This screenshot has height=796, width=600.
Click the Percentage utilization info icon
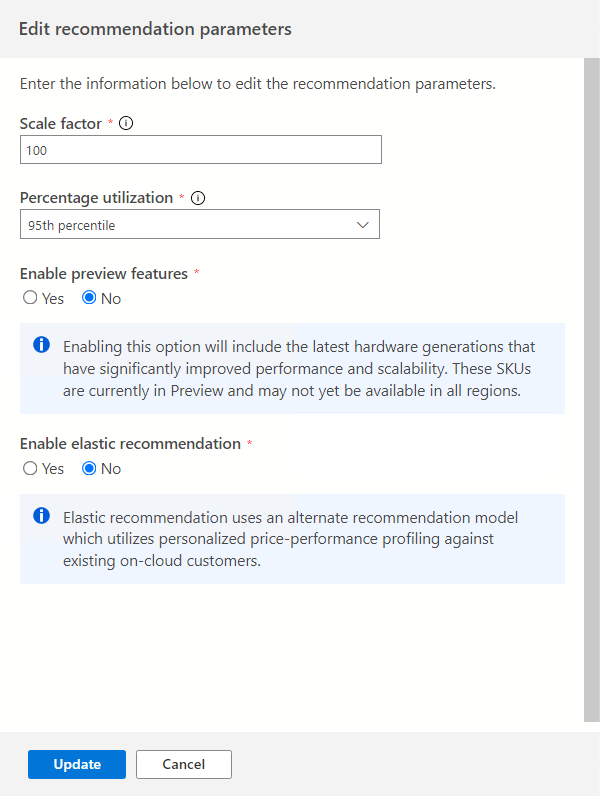pyautogui.click(x=198, y=198)
